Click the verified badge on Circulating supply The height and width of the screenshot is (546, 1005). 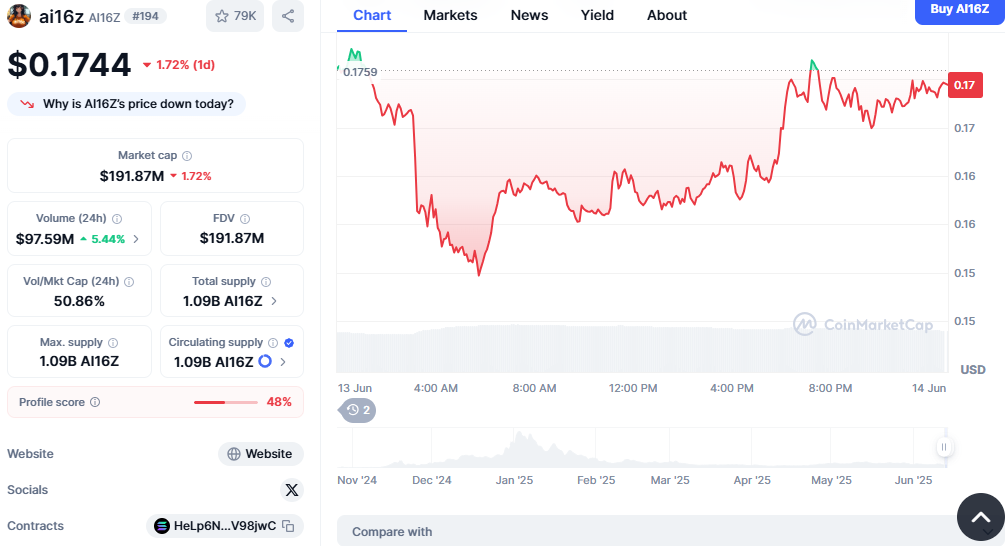tap(289, 342)
